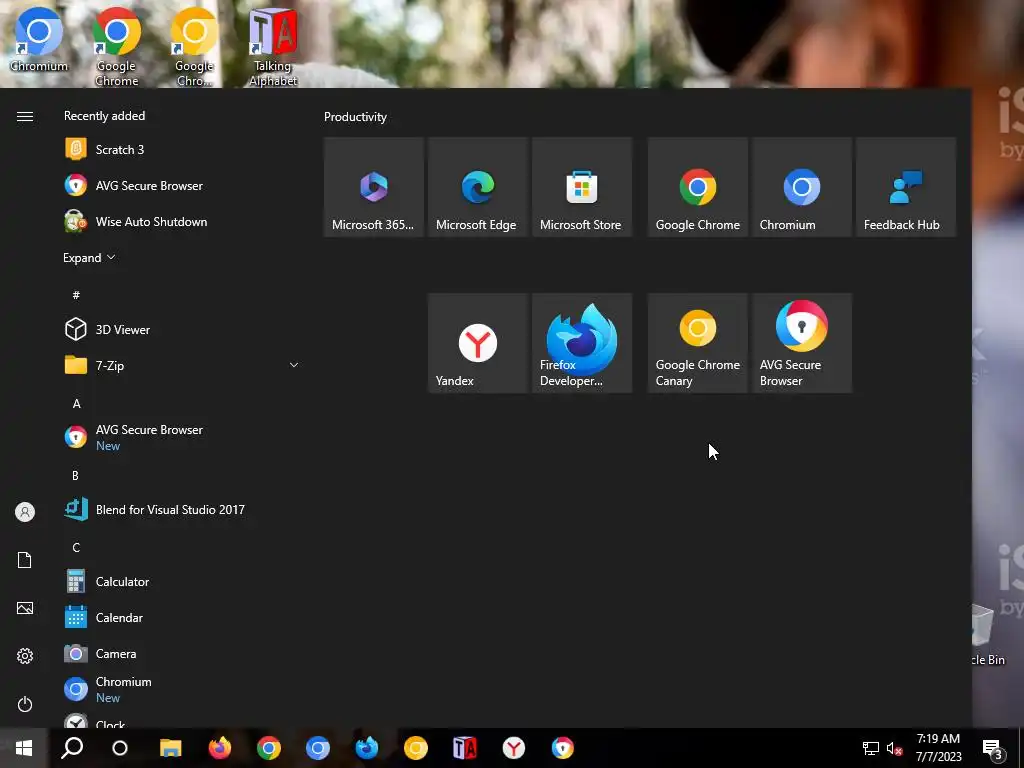Image resolution: width=1024 pixels, height=768 pixels.
Task: Open the Microsoft Store tile
Action: tap(582, 187)
